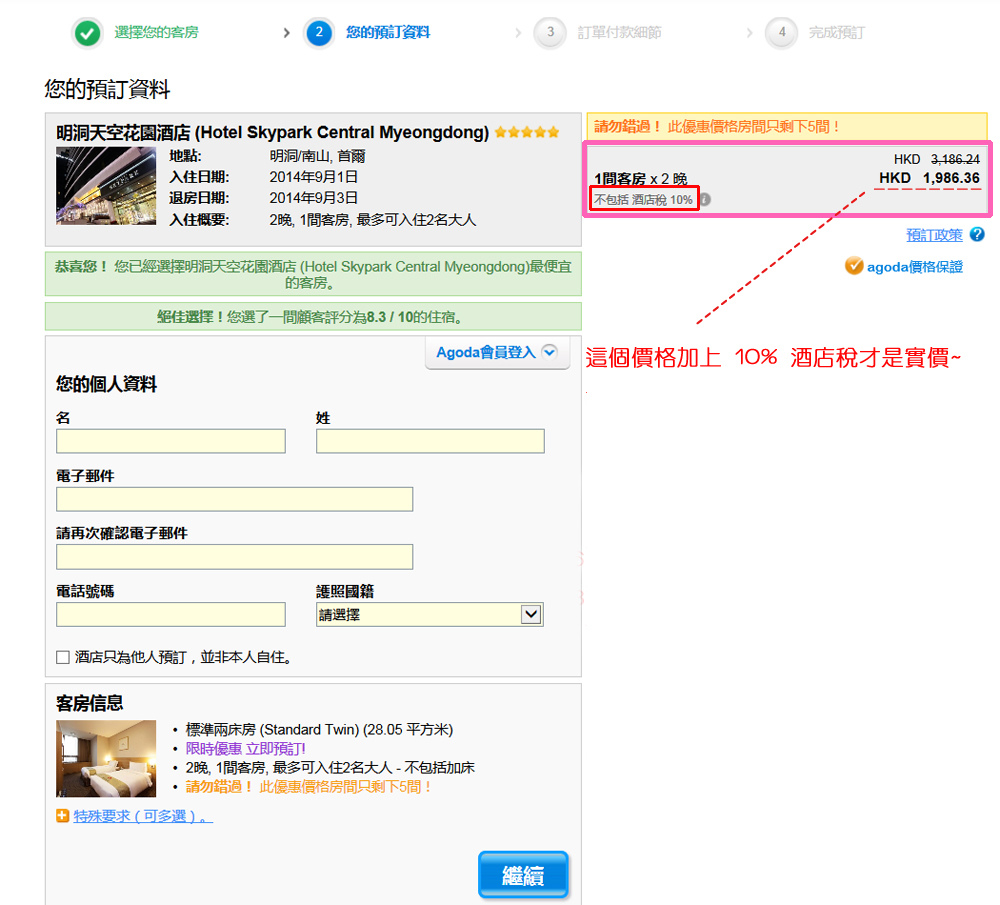Click the green checkmark step-one icon
The width and height of the screenshot is (1000, 905).
[x=87, y=33]
